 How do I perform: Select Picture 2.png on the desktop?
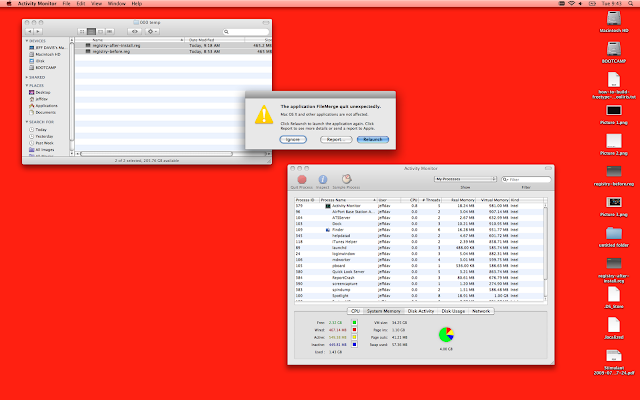(x=614, y=141)
